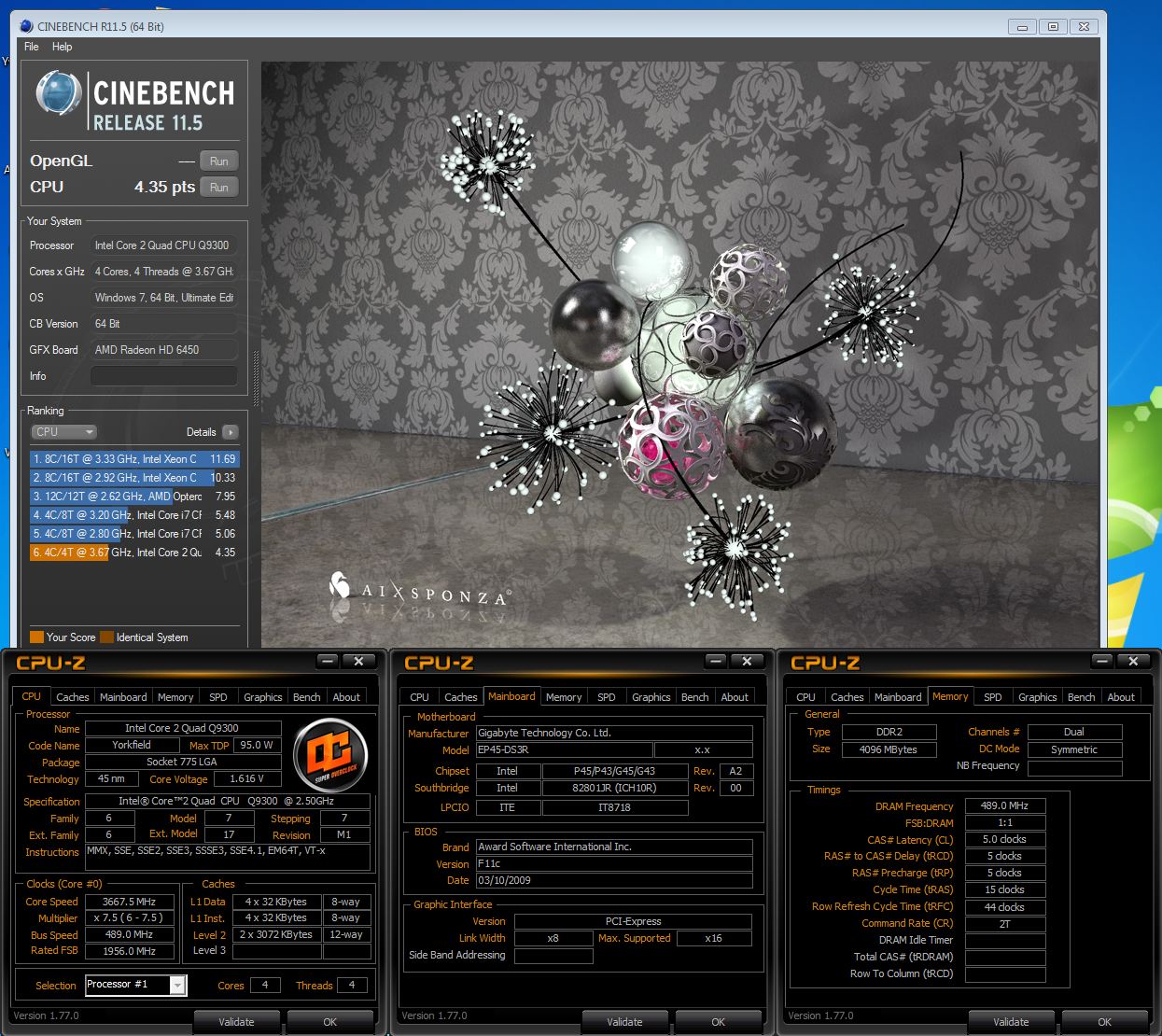Open CPU tab in middle CPU-Z window
This screenshot has width=1162, height=1036.
click(x=420, y=697)
